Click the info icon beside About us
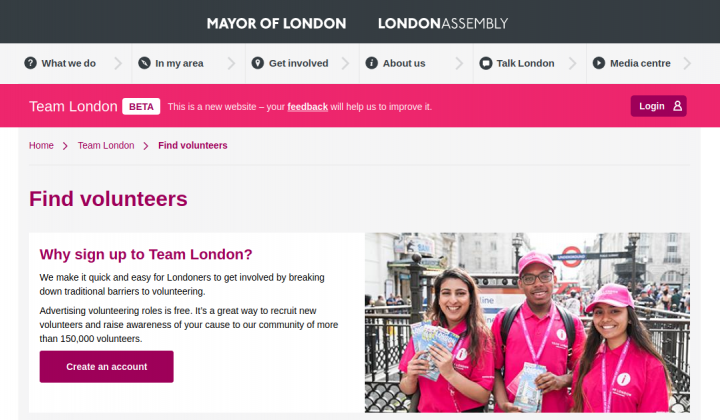 371,63
